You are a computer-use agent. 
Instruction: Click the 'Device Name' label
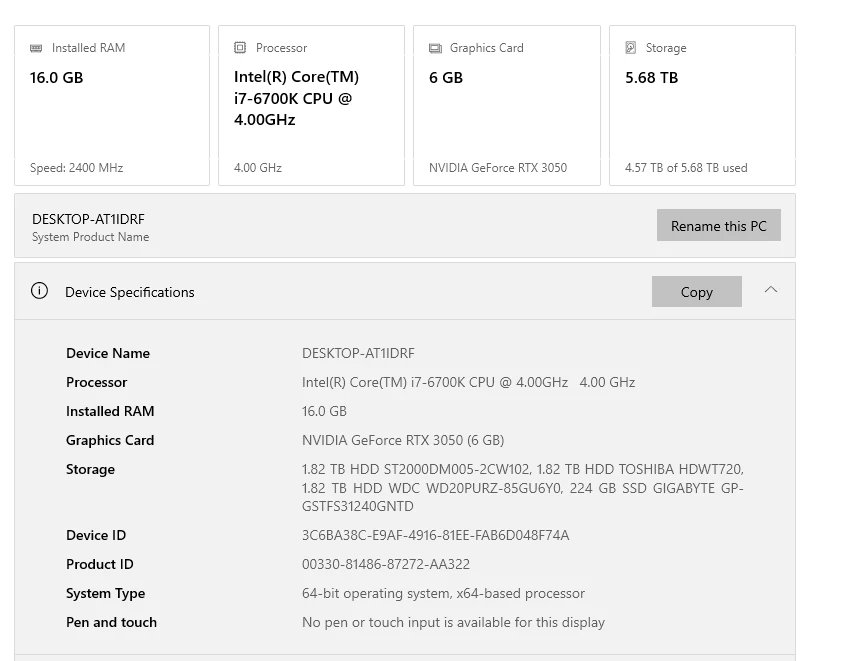point(108,353)
